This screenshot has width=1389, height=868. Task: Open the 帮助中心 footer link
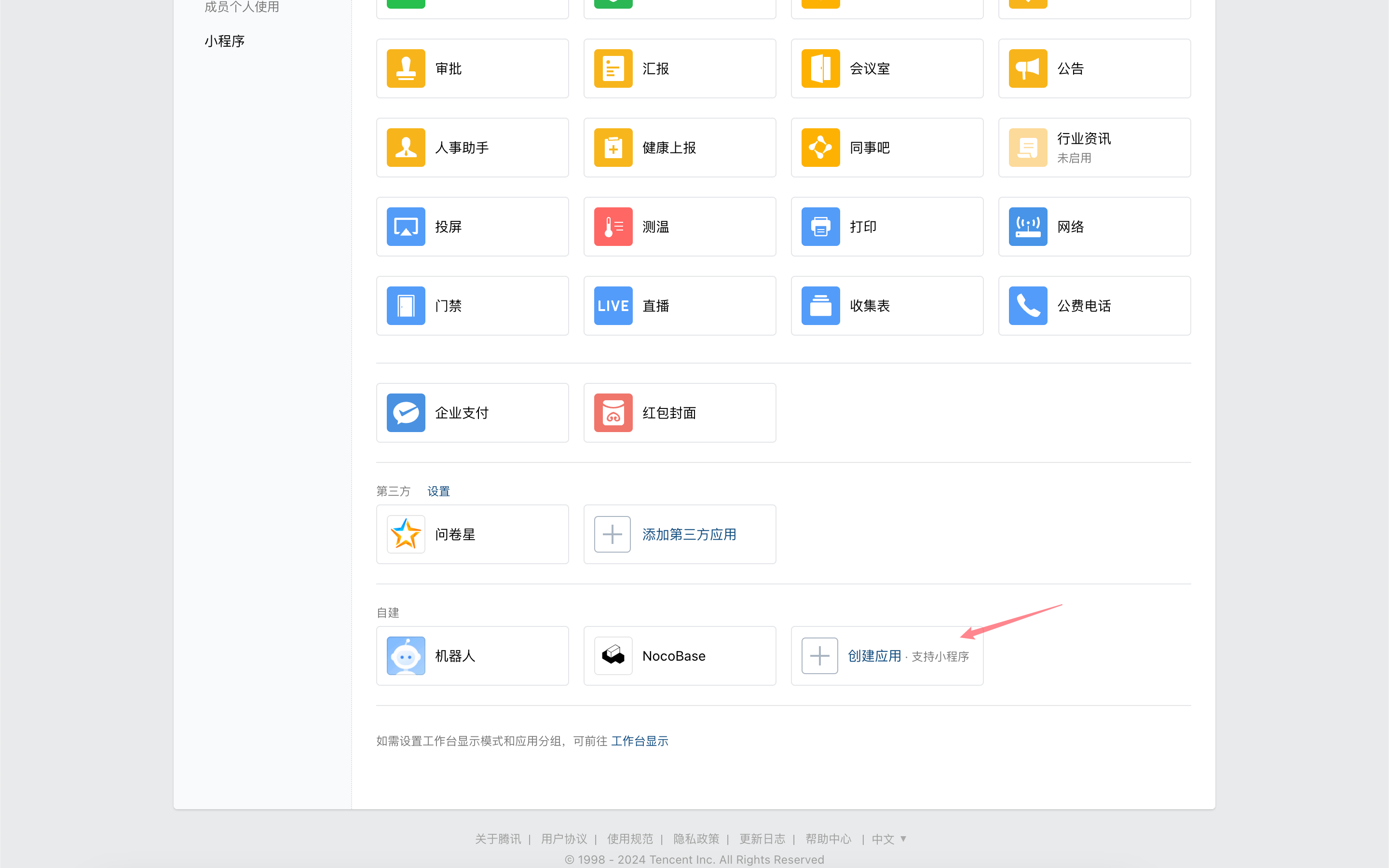pyautogui.click(x=828, y=839)
